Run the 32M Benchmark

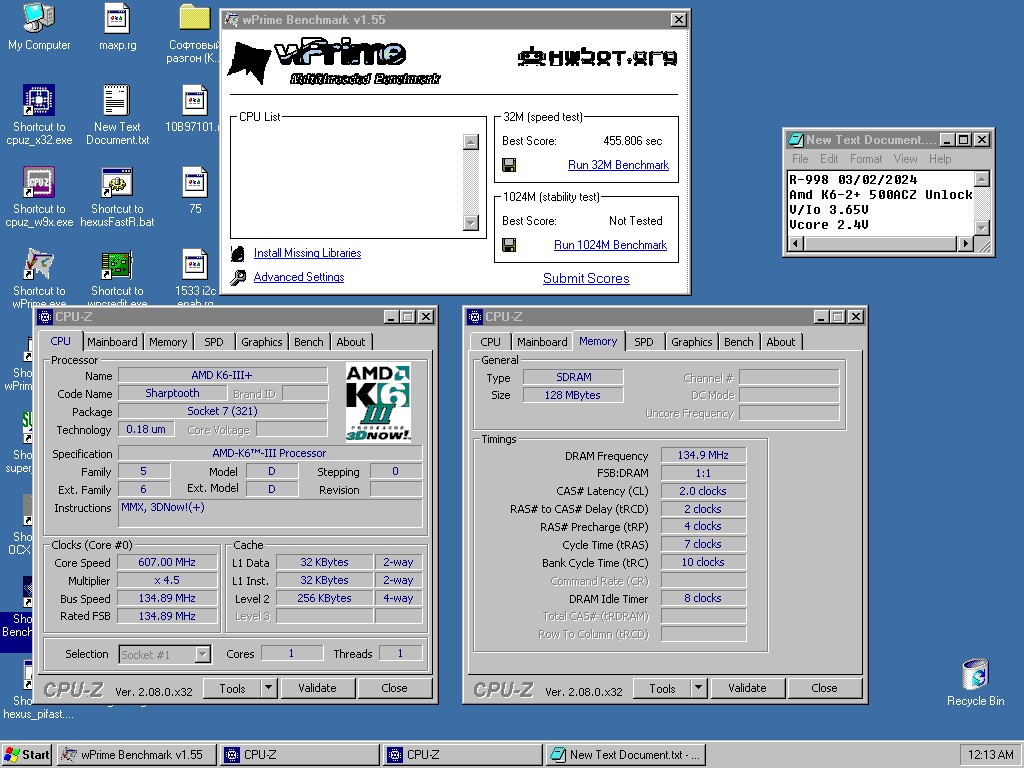(618, 165)
